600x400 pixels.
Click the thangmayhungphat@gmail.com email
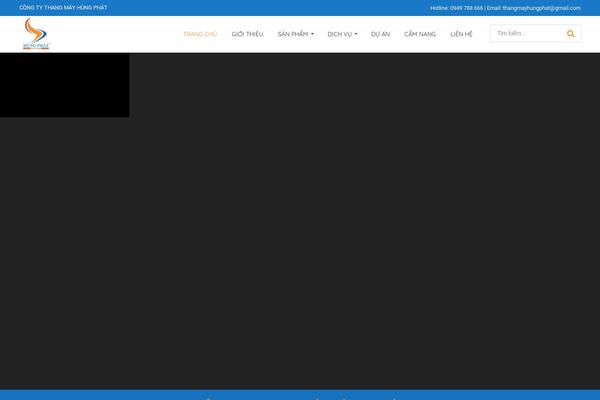(541, 8)
